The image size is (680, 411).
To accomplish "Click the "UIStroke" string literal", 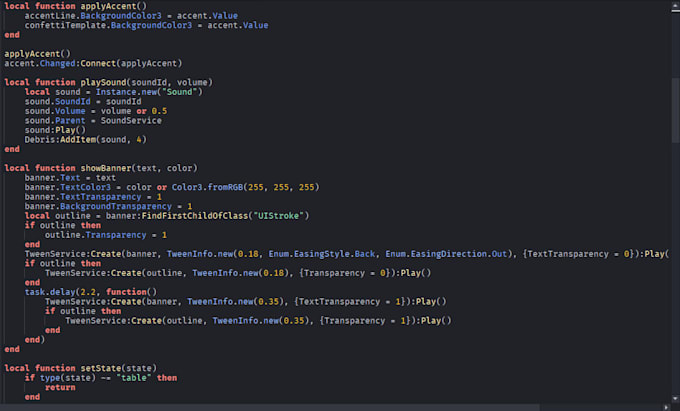I will coord(278,216).
